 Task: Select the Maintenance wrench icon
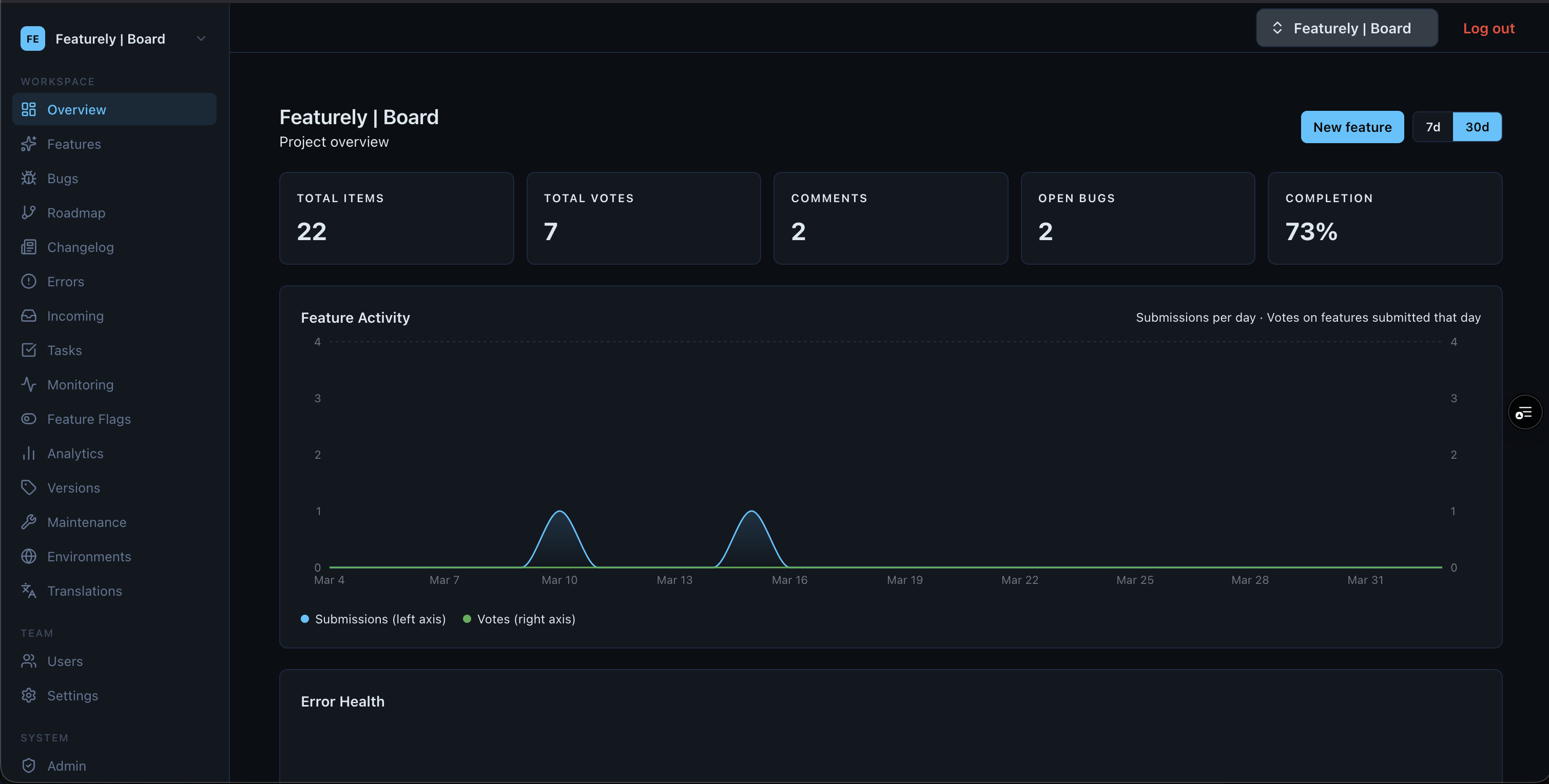[x=28, y=522]
